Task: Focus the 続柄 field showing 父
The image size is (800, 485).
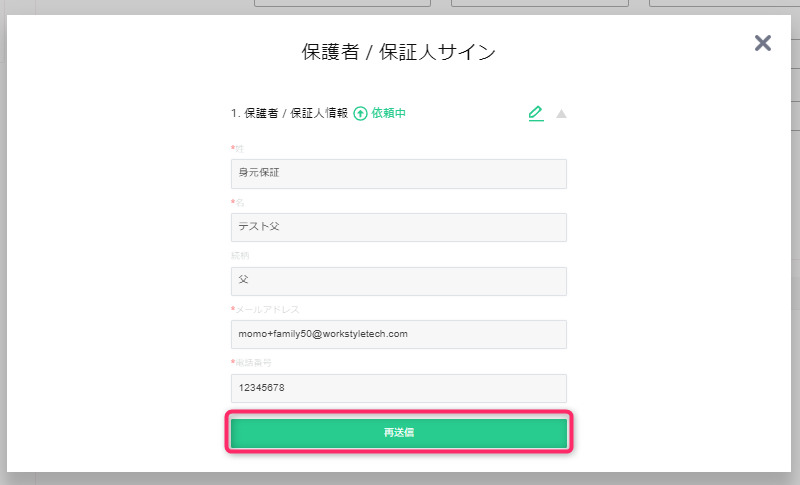Action: (398, 281)
